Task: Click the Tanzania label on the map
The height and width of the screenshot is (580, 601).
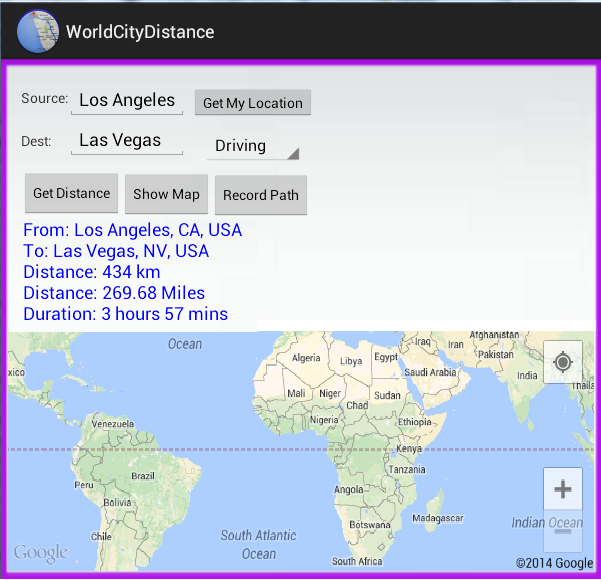Action: (407, 470)
